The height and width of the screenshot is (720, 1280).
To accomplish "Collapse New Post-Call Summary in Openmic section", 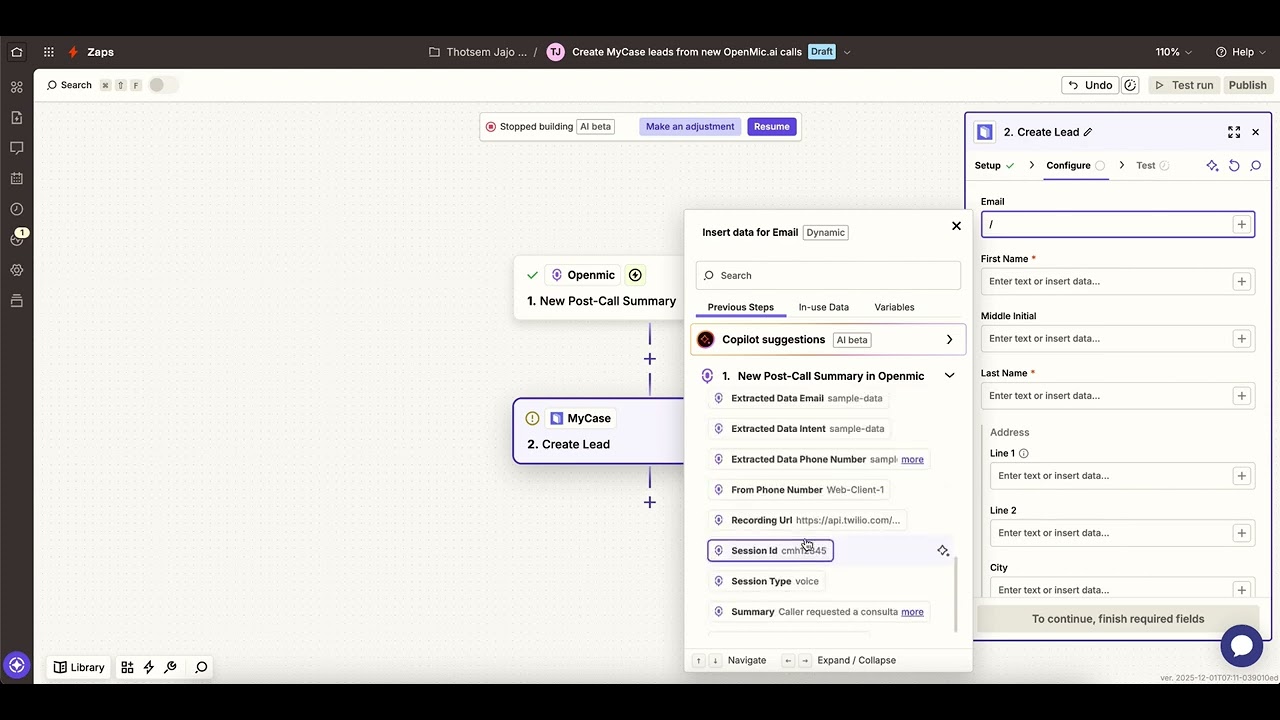I will pyautogui.click(x=949, y=376).
